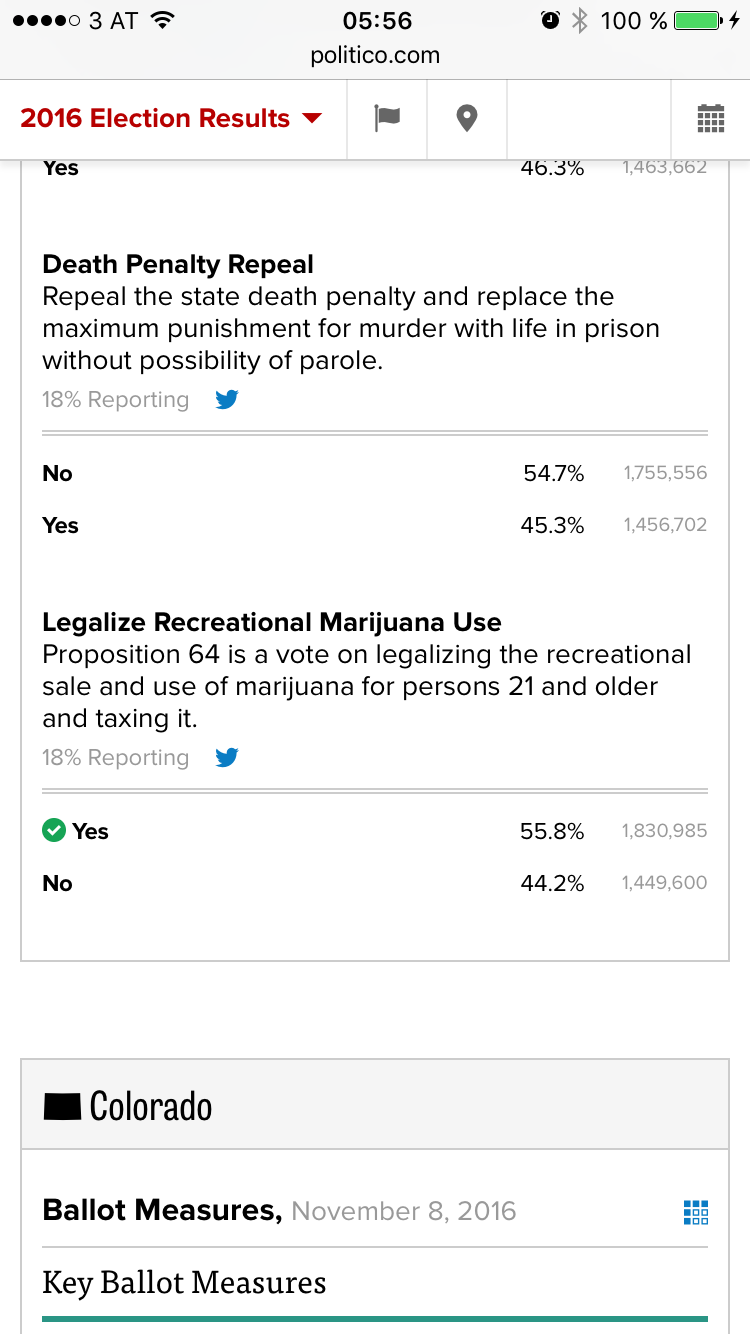The height and width of the screenshot is (1334, 750).
Task: Tap the Key Ballot Measures tab
Action: pyautogui.click(x=184, y=1282)
